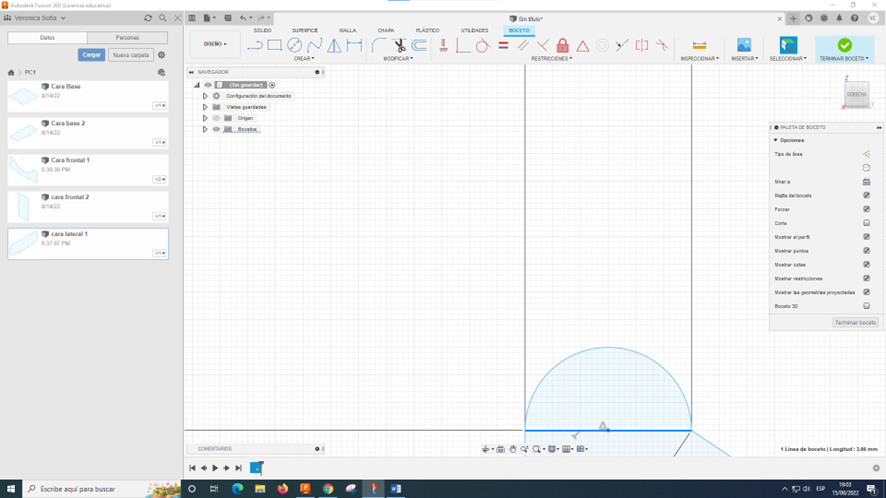
Task: Select the Line sketch tool
Action: pos(255,45)
